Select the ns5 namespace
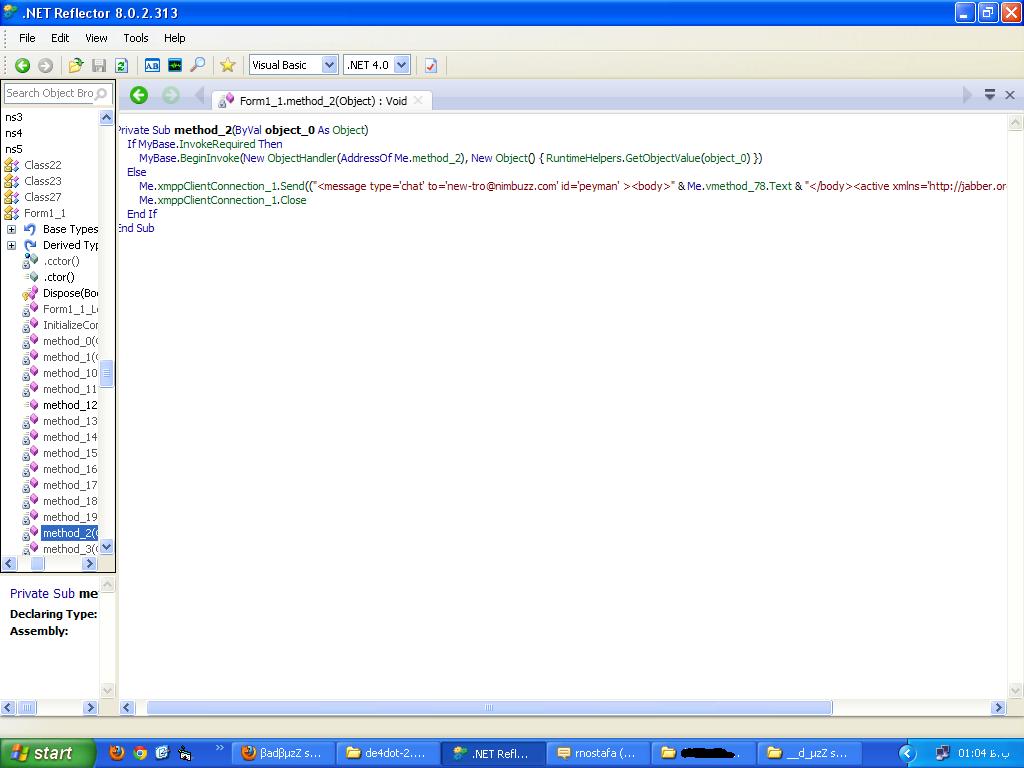 pos(14,149)
